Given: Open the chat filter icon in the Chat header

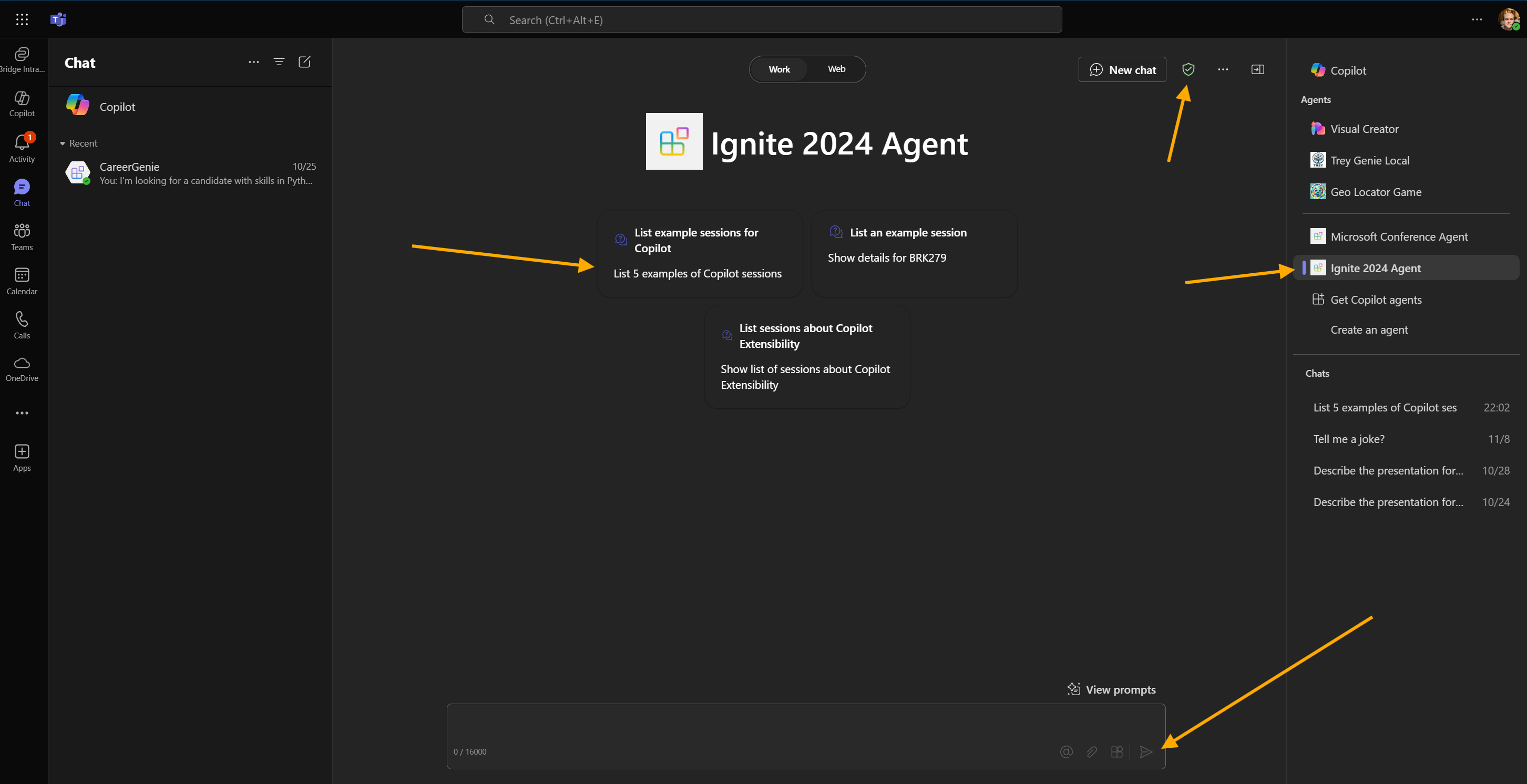Looking at the screenshot, I should pyautogui.click(x=279, y=61).
